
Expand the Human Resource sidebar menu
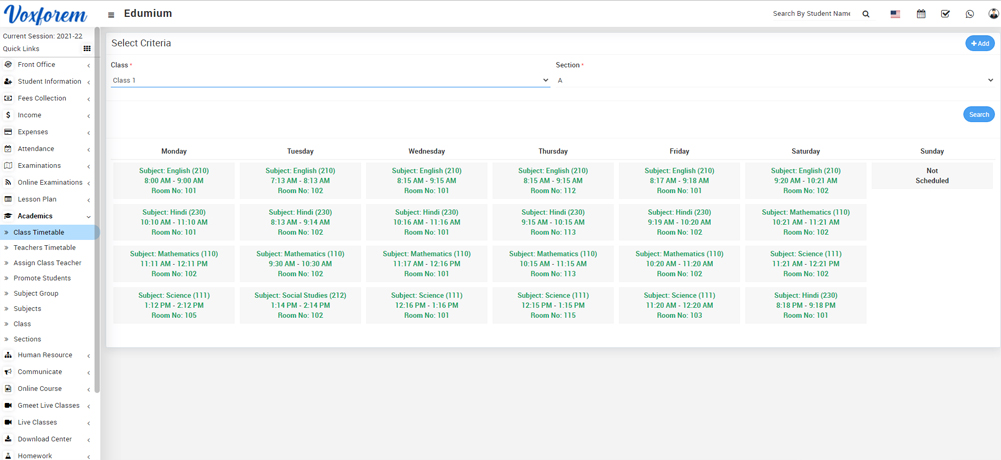tap(48, 355)
